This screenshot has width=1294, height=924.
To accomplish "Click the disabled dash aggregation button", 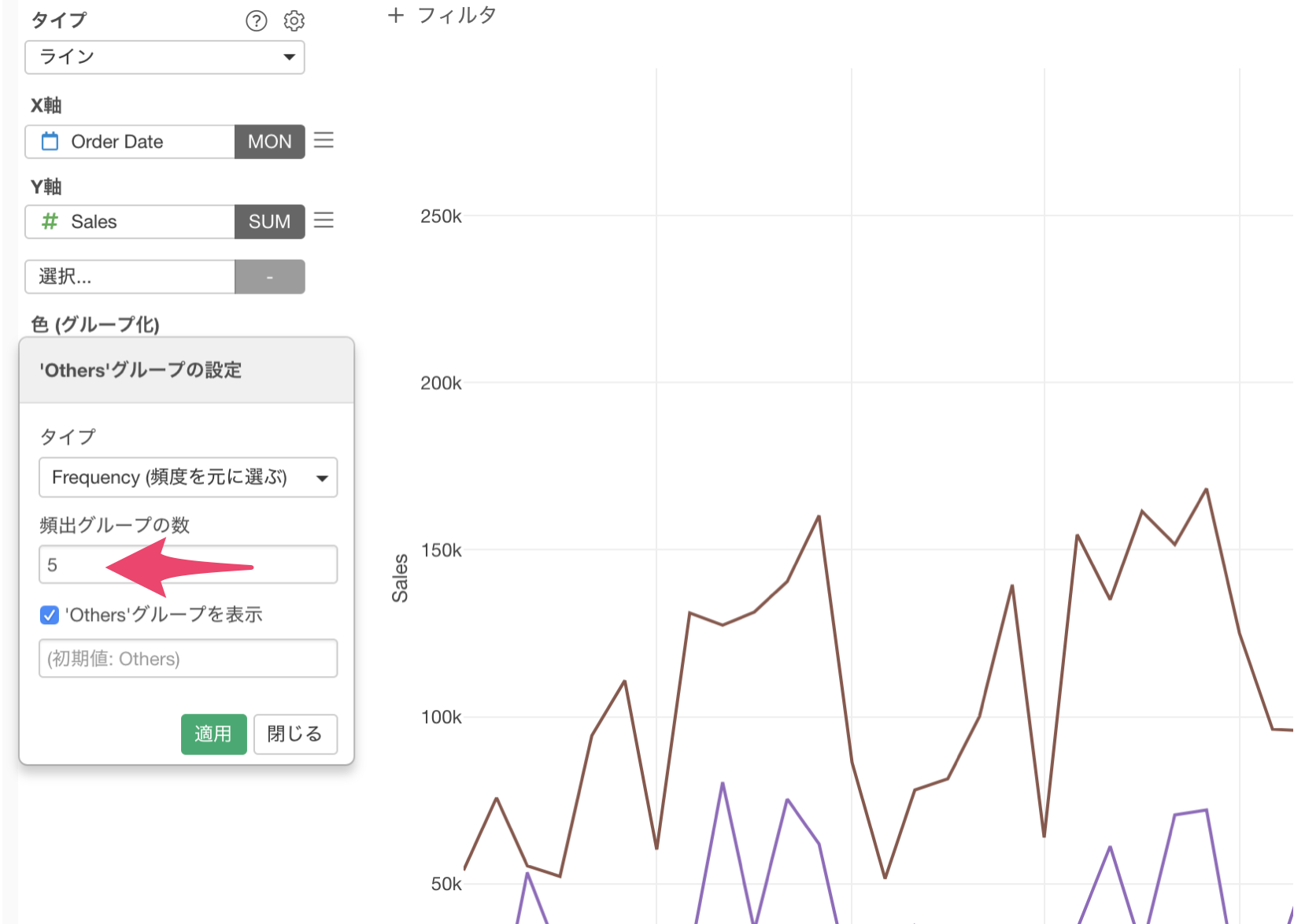I will 269,277.
